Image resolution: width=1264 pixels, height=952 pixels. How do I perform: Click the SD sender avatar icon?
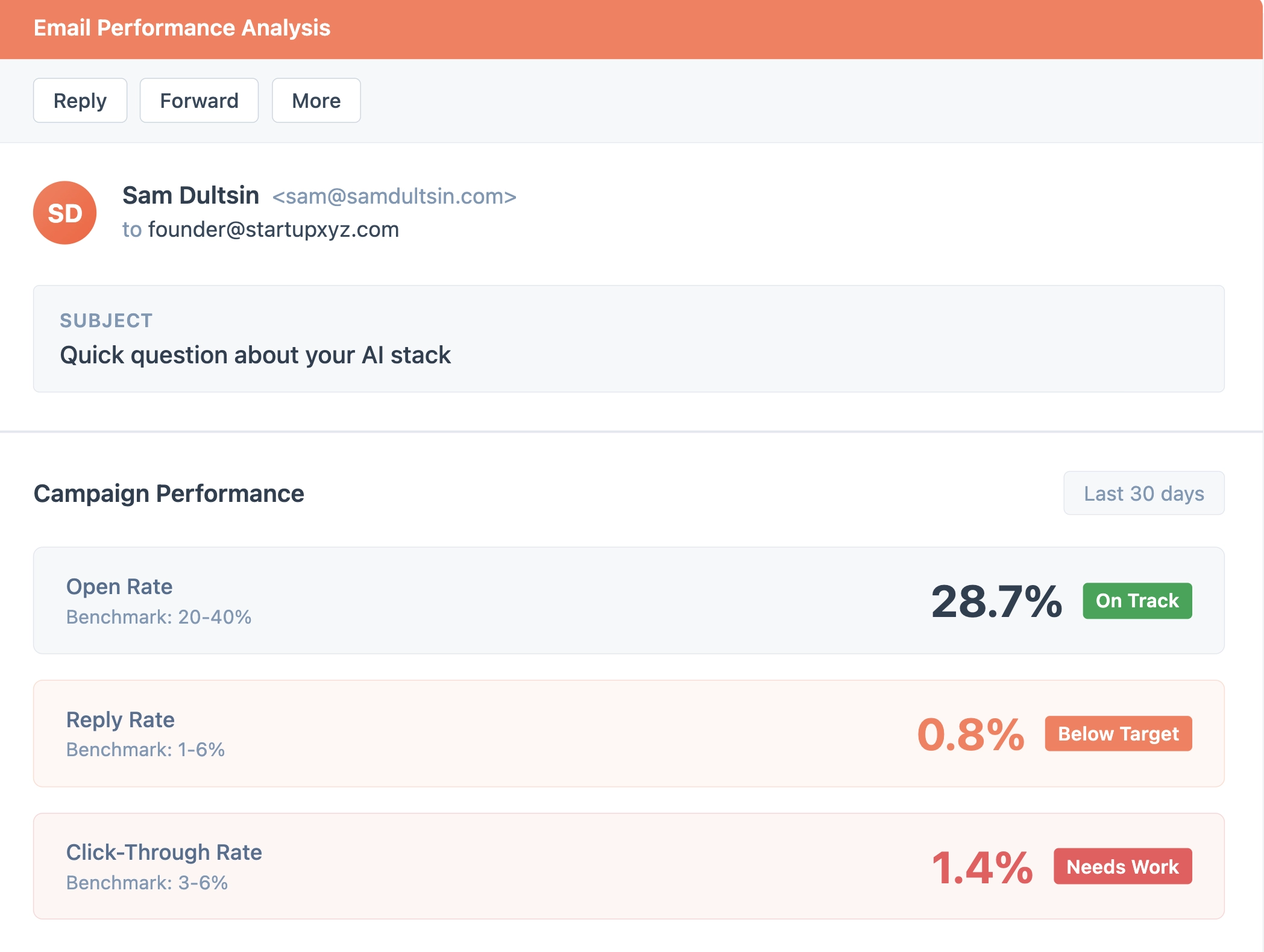64,212
